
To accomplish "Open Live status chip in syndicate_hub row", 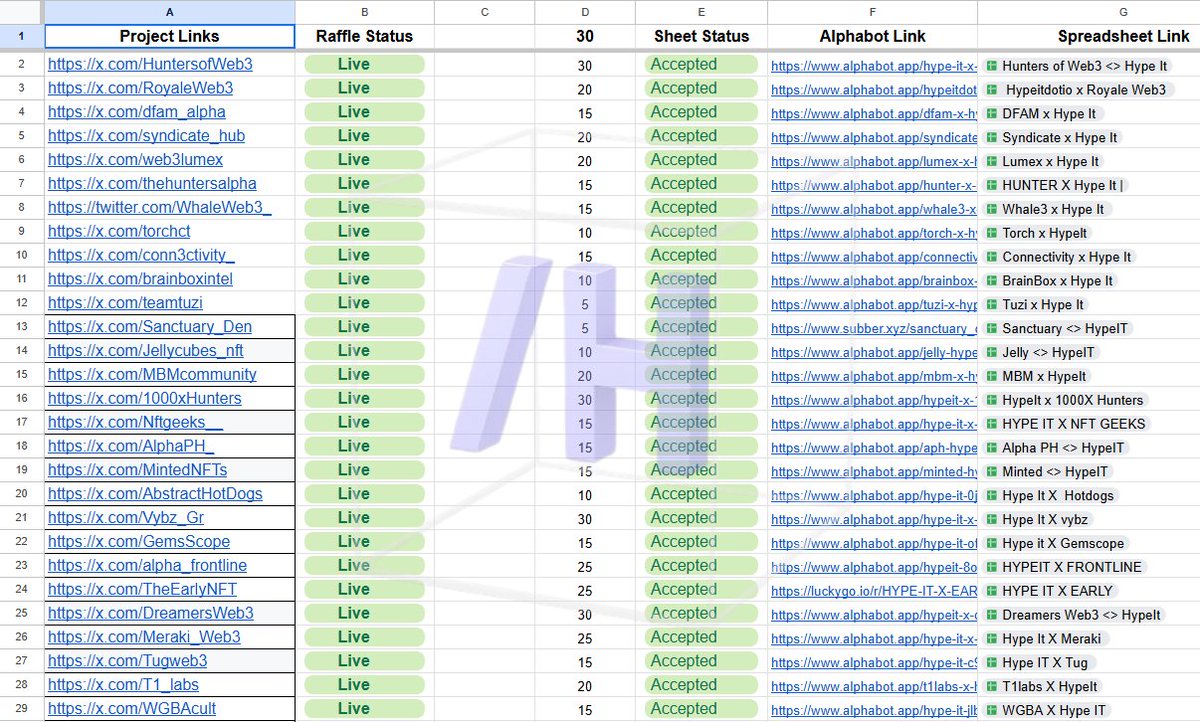I will coord(364,136).
